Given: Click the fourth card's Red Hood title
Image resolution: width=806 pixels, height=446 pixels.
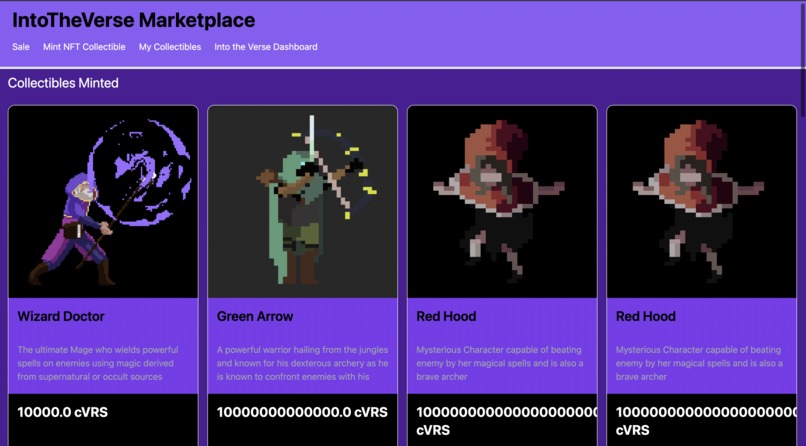Looking at the screenshot, I should click(x=646, y=317).
